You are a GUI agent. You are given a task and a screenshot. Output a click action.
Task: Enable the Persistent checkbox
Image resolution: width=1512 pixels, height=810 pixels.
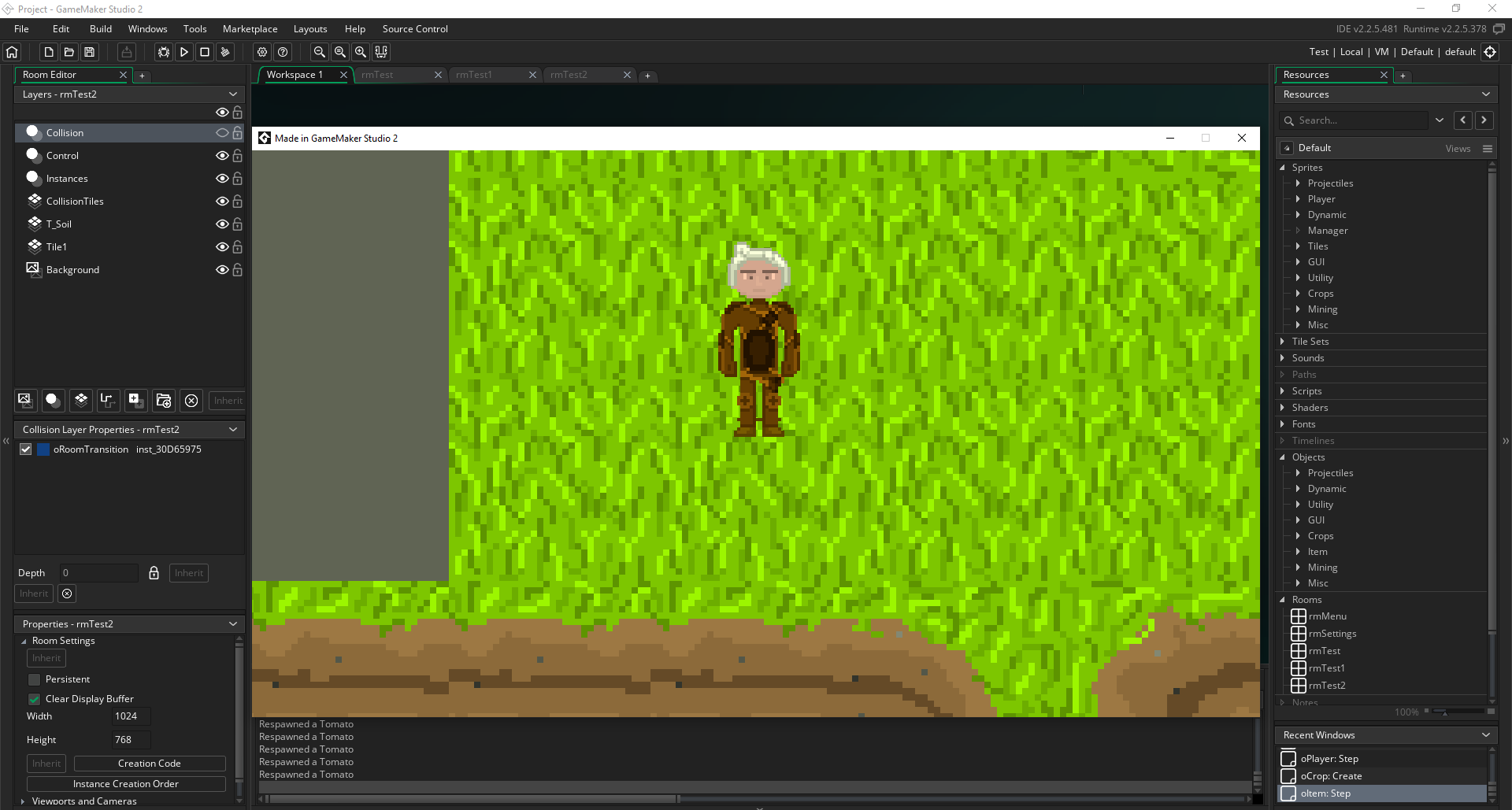[34, 679]
